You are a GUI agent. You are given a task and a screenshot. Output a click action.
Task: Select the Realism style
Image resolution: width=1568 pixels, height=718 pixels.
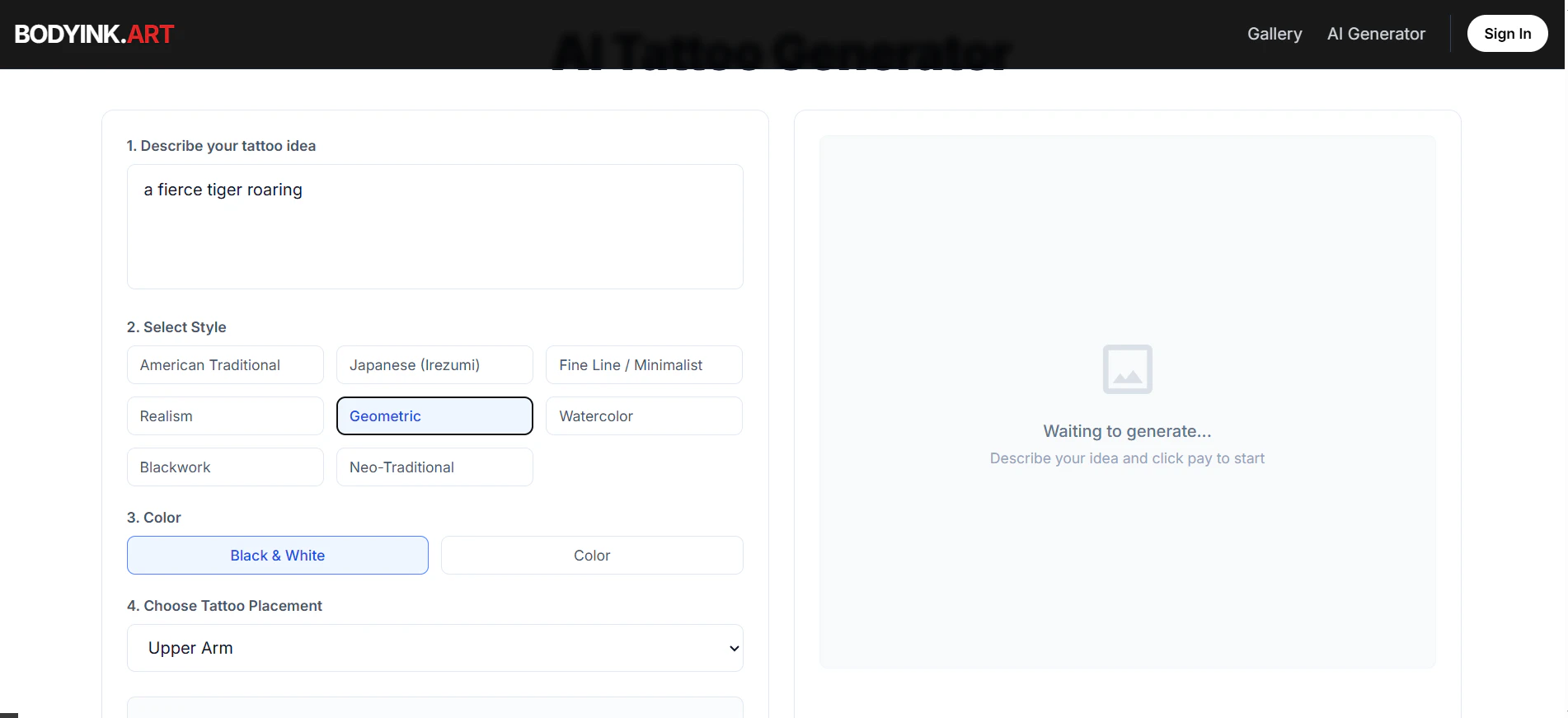pos(225,416)
